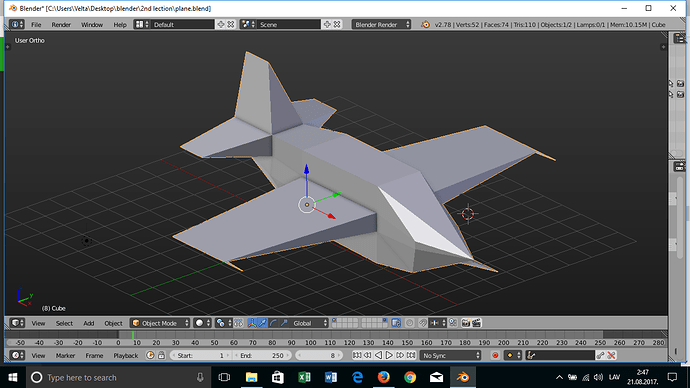Open Firefox from the Windows taskbar
This screenshot has width=690, height=388.
pos(383,377)
